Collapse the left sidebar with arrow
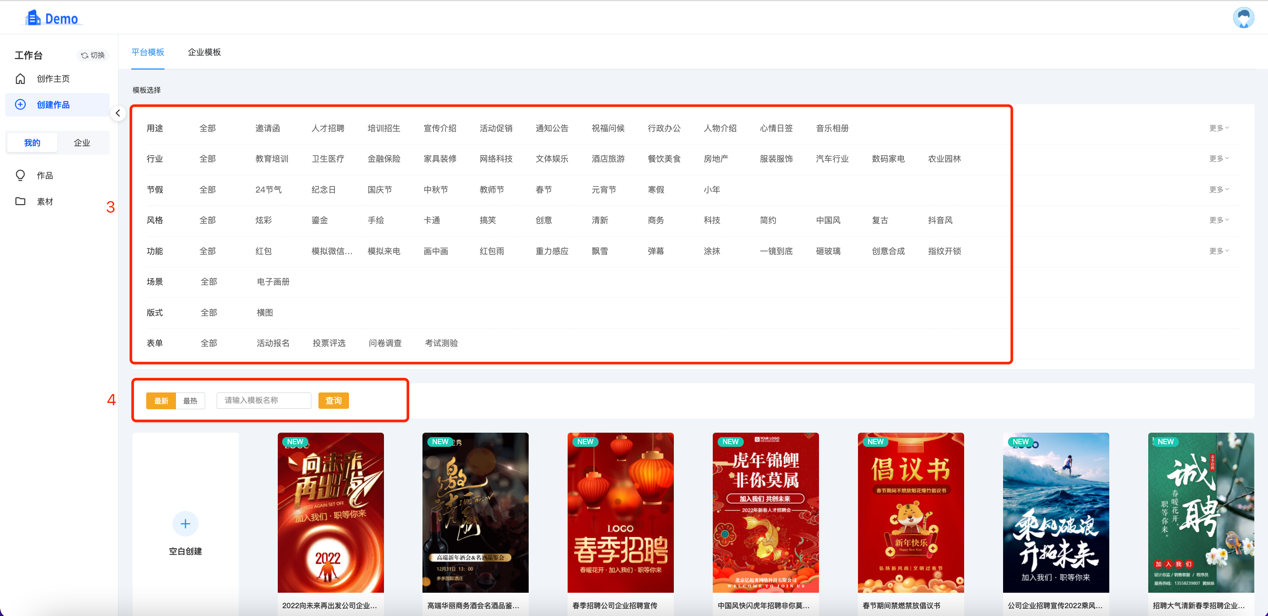 click(x=118, y=113)
